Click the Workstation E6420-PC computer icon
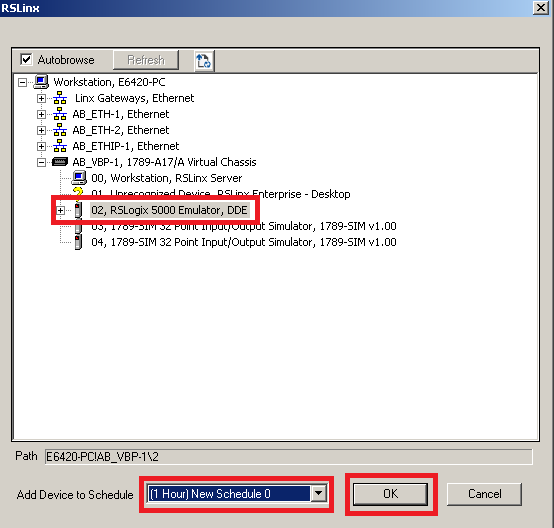 (x=41, y=82)
